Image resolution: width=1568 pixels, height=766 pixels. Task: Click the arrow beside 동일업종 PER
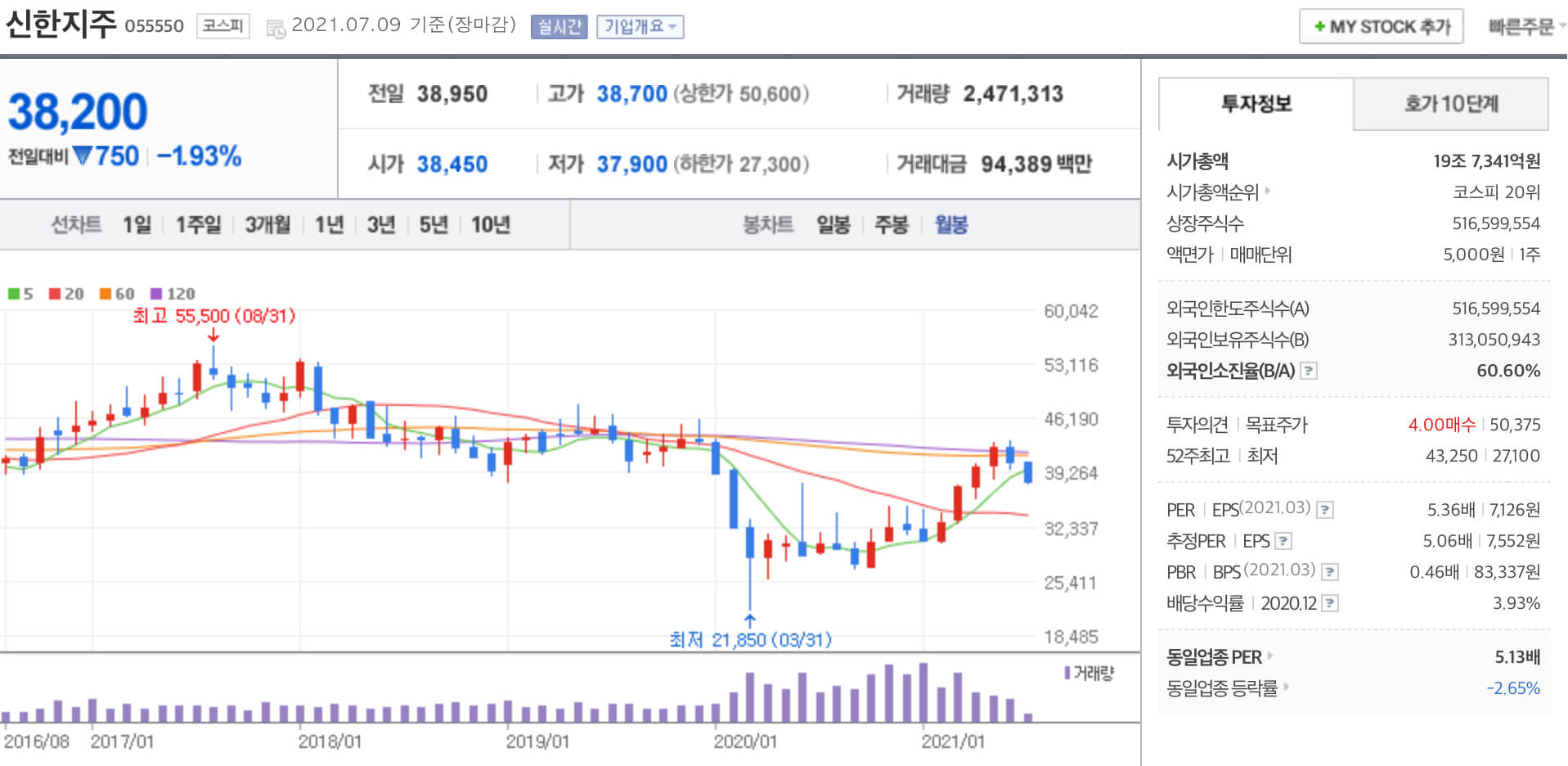pyautogui.click(x=1269, y=656)
